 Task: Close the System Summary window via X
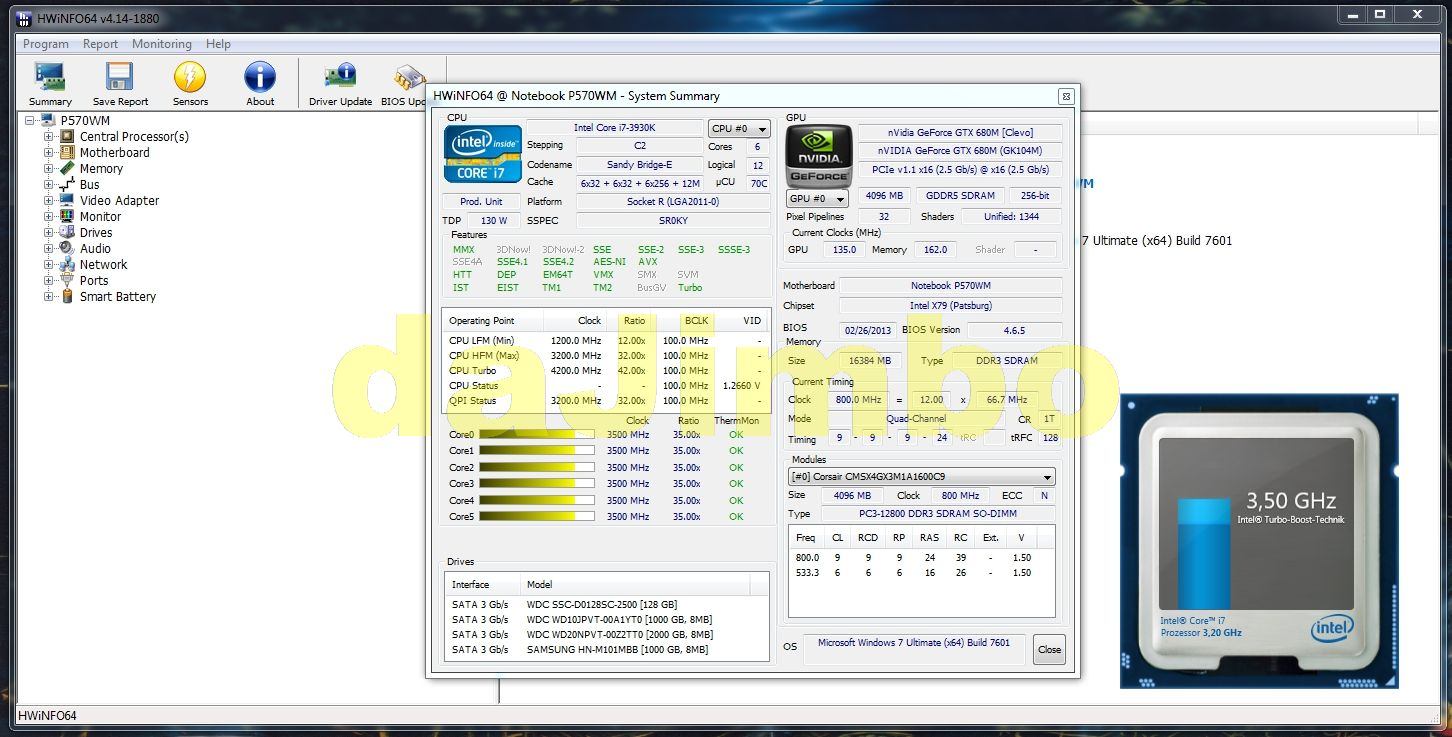[1066, 96]
